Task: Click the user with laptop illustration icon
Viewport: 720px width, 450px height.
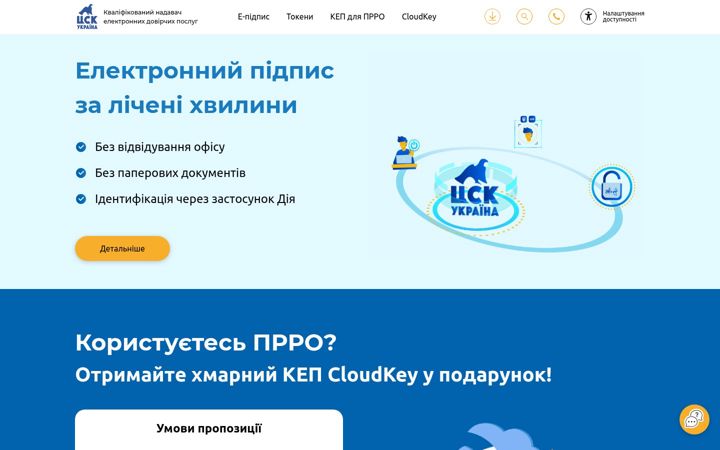Action: pyautogui.click(x=405, y=152)
